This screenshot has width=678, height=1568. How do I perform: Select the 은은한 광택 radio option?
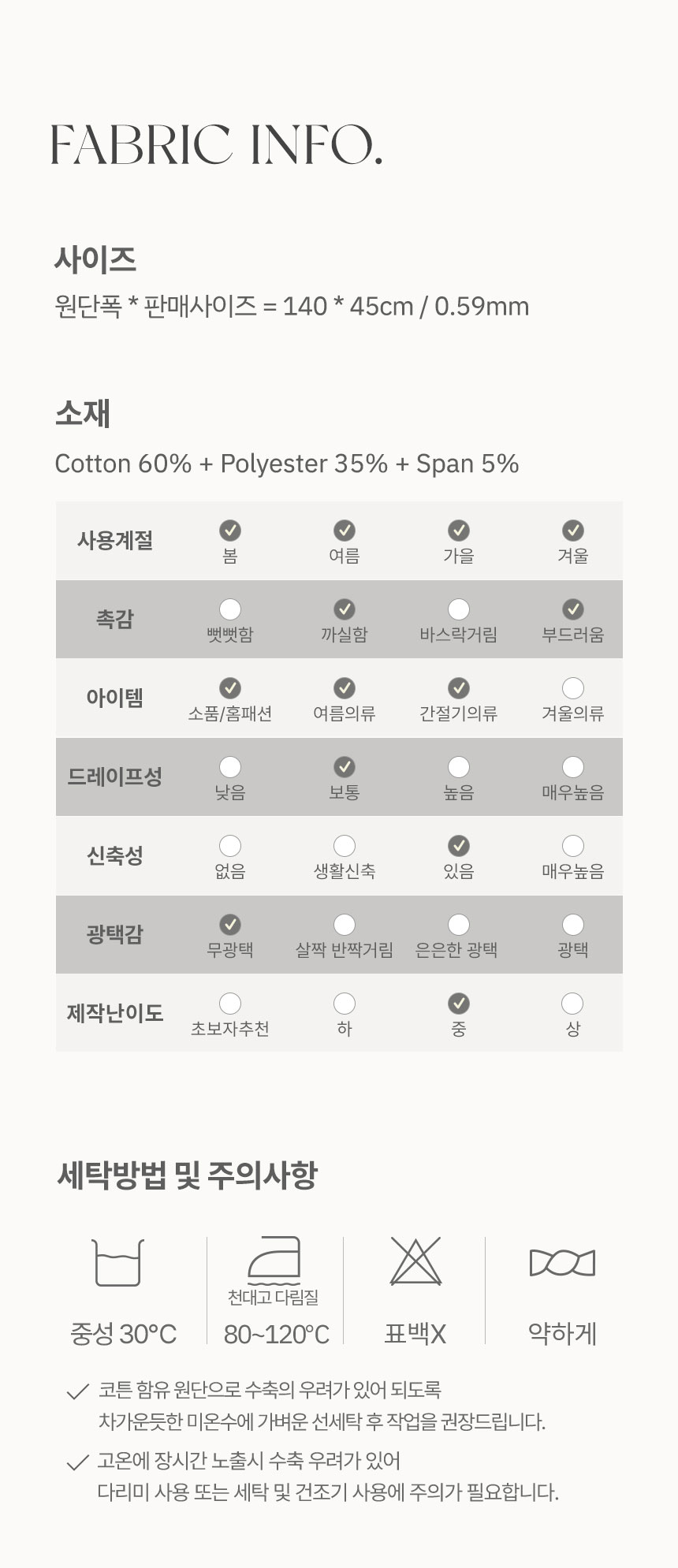[x=459, y=925]
